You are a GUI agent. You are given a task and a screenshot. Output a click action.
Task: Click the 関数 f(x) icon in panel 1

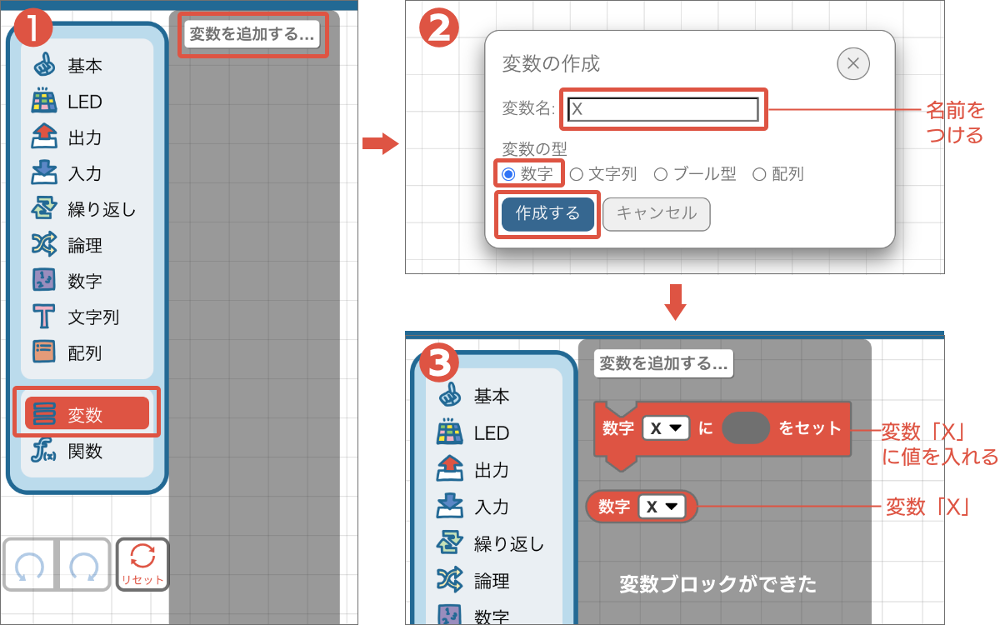[44, 450]
